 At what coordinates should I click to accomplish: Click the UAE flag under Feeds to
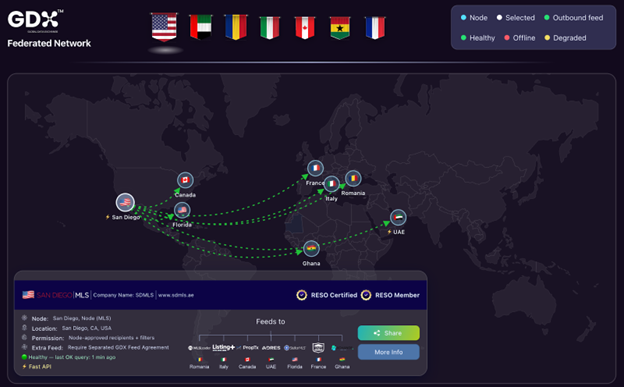click(271, 360)
